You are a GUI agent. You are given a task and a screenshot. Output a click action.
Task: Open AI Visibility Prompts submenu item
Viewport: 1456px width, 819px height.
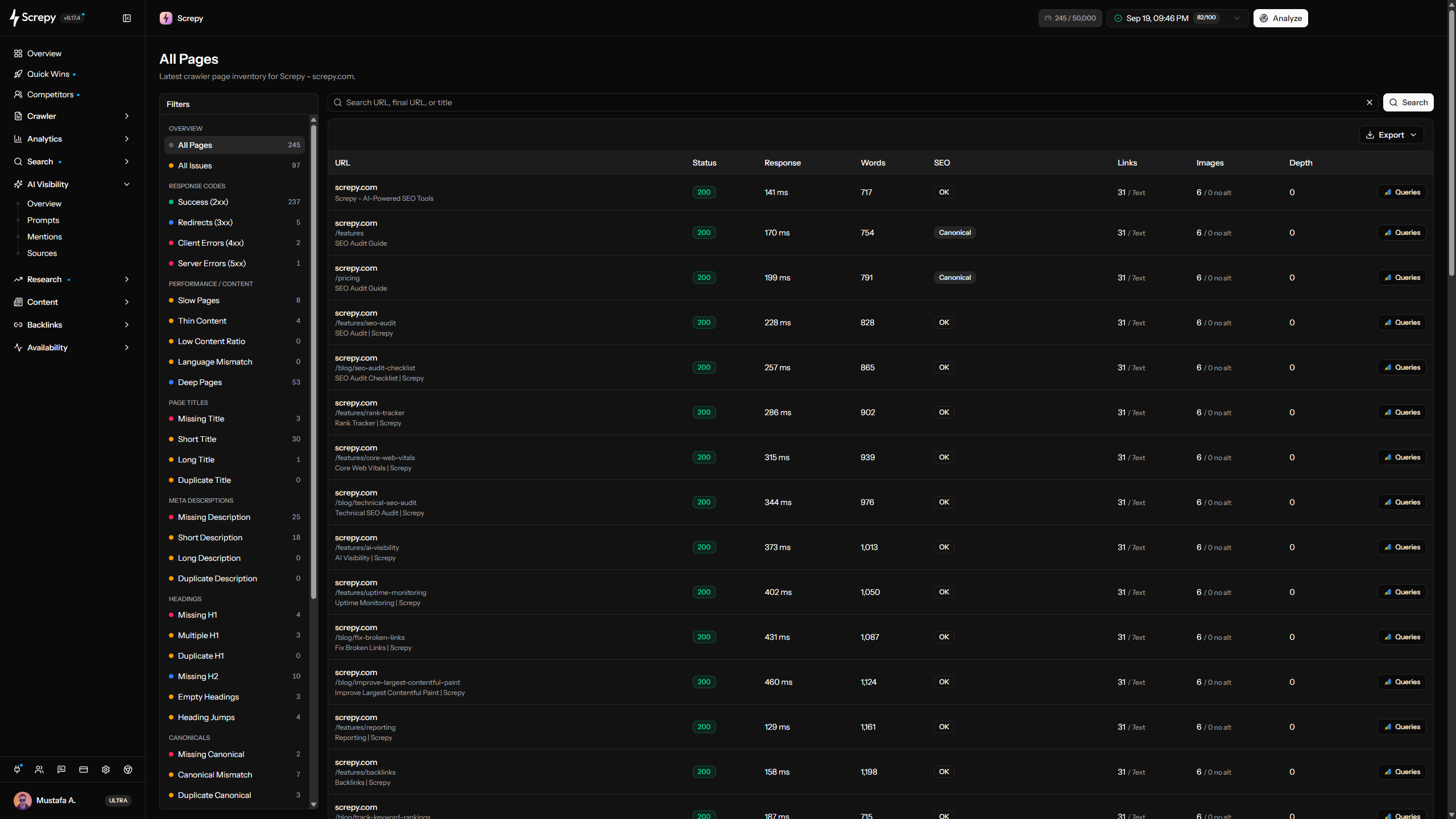(x=43, y=220)
